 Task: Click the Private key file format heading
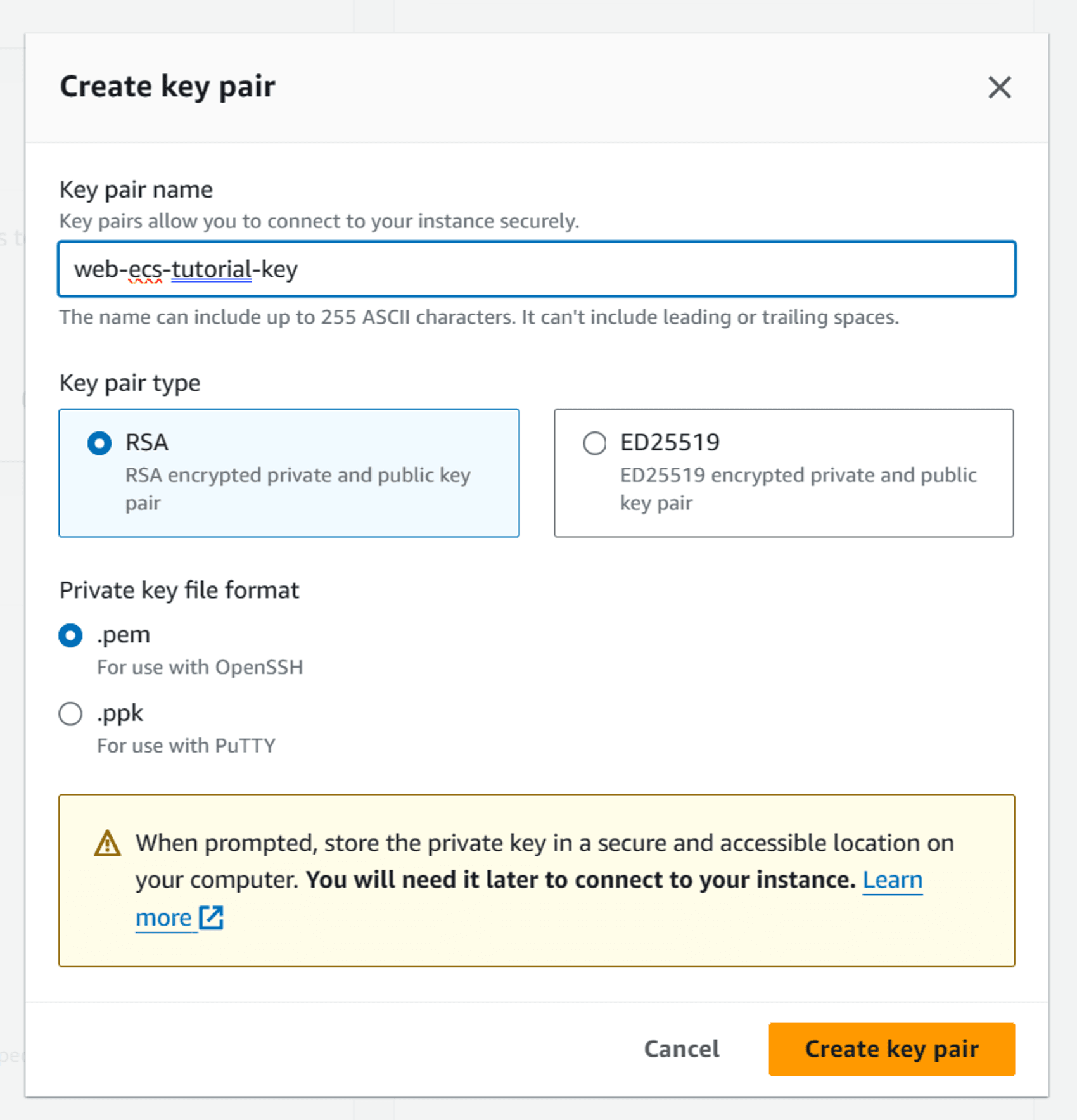(x=179, y=590)
